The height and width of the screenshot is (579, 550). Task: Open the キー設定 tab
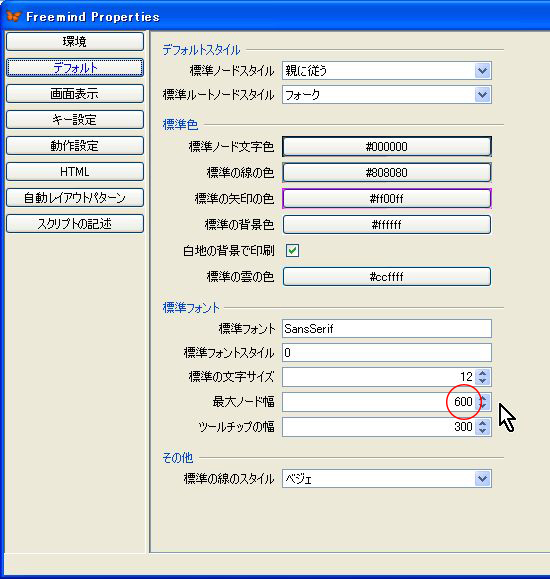(x=75, y=120)
